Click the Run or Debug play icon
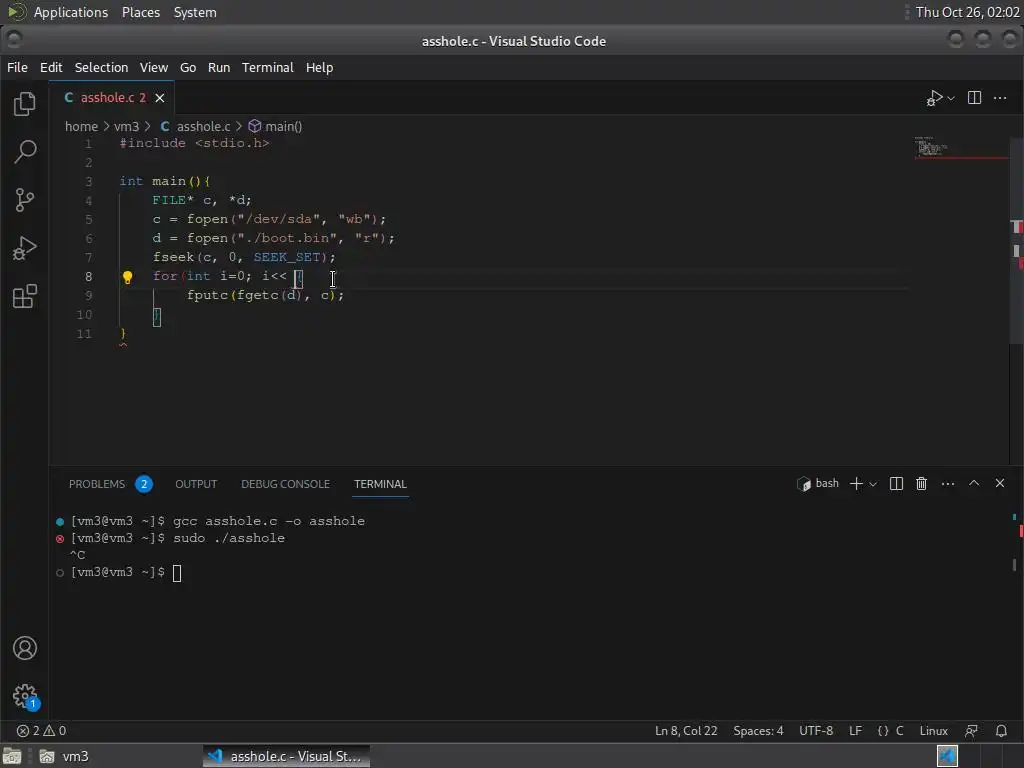 [x=935, y=98]
